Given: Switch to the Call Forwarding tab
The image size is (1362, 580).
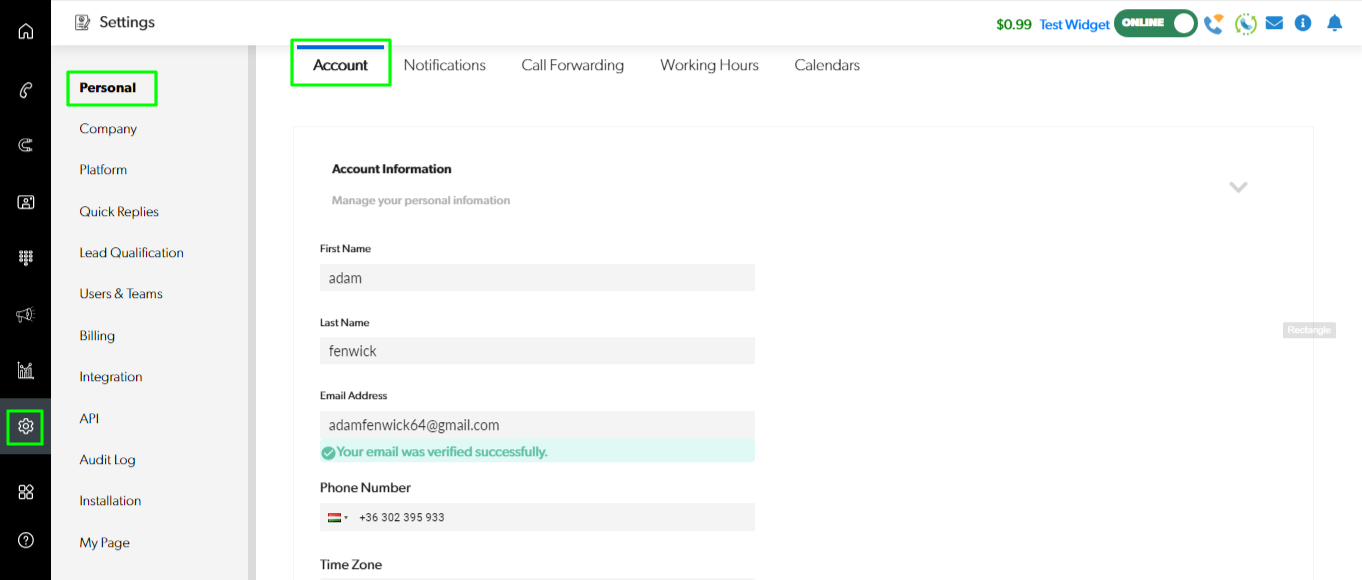Looking at the screenshot, I should 572,65.
